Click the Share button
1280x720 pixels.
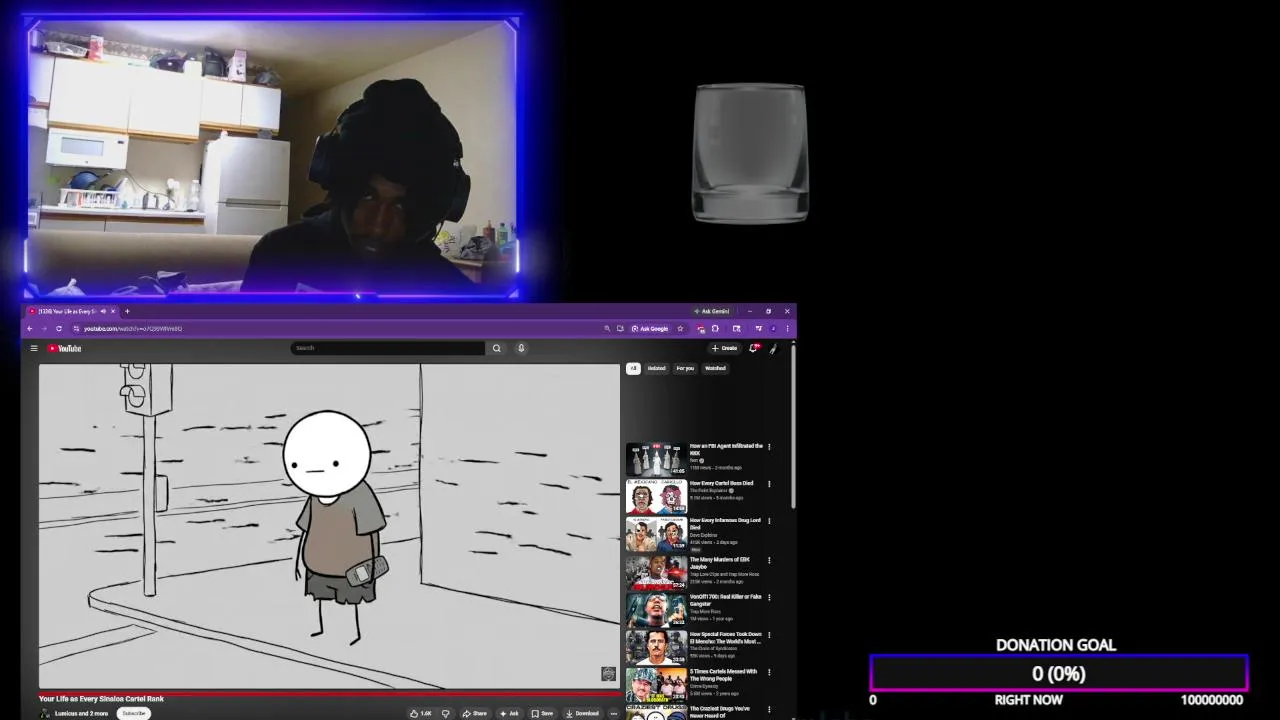475,713
